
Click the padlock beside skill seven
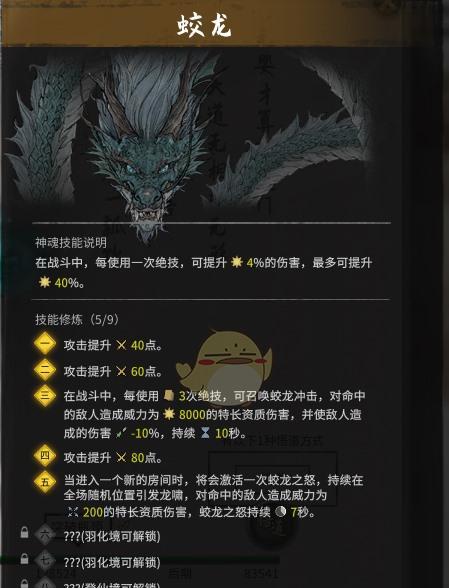pyautogui.click(x=24, y=558)
